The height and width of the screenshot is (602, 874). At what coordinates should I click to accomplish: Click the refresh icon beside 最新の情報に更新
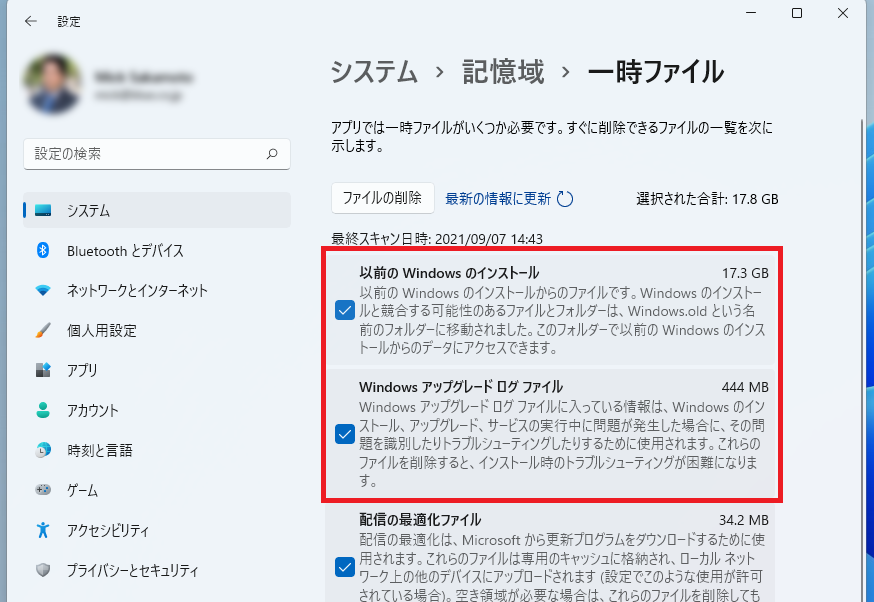pyautogui.click(x=565, y=199)
